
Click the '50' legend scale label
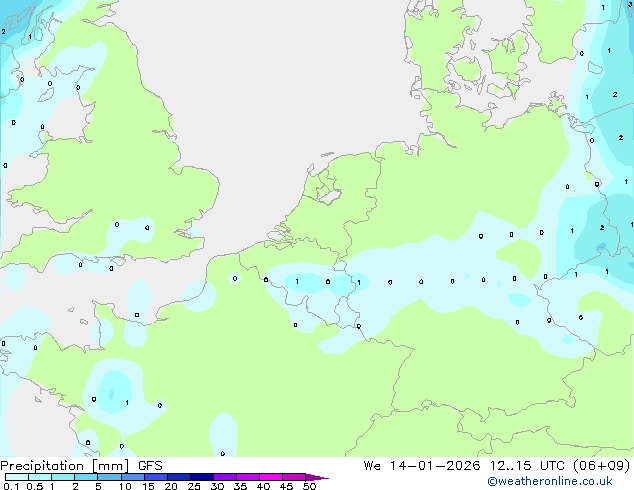point(309,486)
